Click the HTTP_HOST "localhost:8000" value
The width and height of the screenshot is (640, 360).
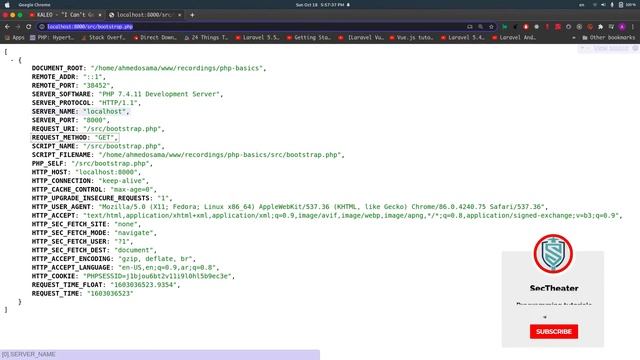(x=108, y=172)
